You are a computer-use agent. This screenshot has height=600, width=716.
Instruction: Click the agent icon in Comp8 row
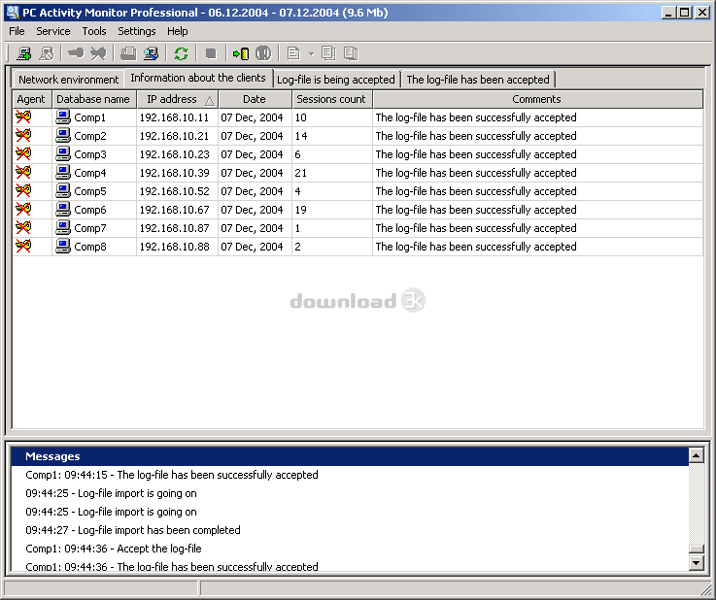click(x=23, y=247)
